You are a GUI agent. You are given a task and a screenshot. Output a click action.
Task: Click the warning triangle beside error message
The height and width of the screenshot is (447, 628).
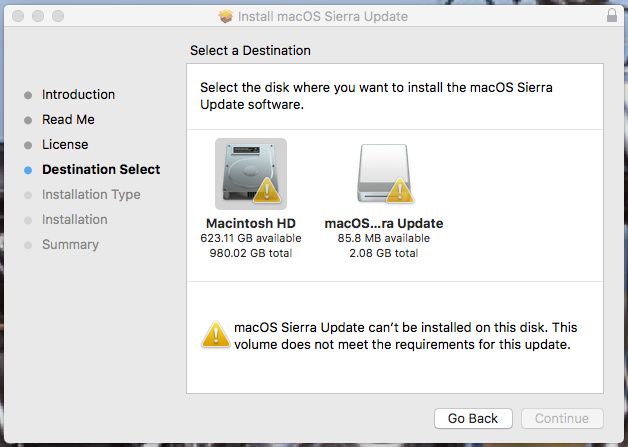214,335
